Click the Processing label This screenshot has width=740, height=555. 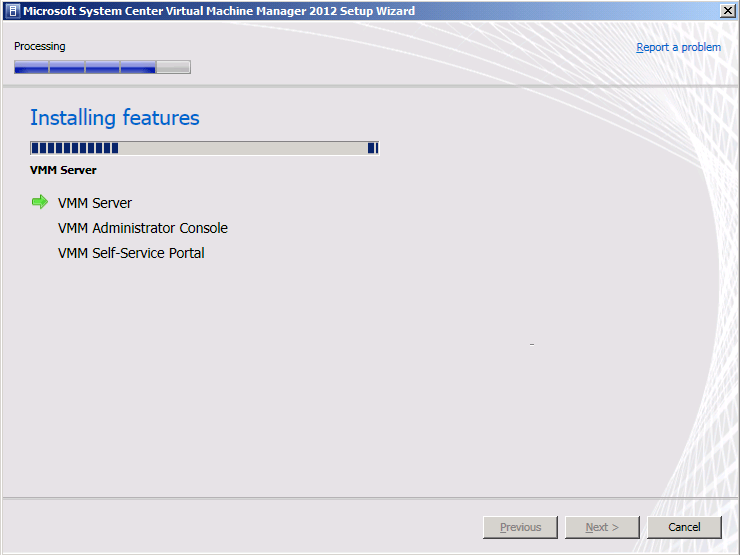(x=40, y=46)
